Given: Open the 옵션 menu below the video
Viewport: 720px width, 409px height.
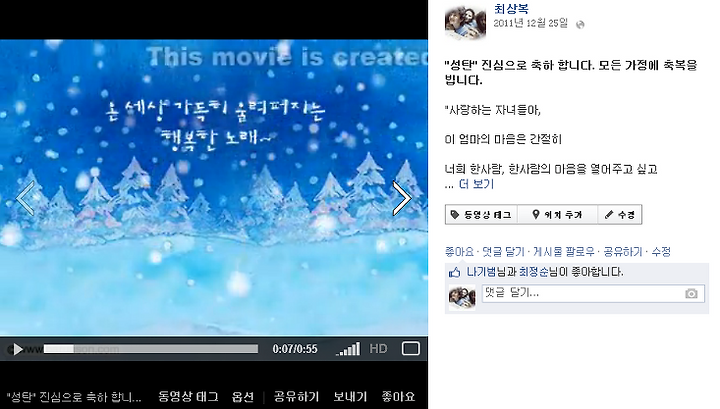Looking at the screenshot, I should point(242,396).
